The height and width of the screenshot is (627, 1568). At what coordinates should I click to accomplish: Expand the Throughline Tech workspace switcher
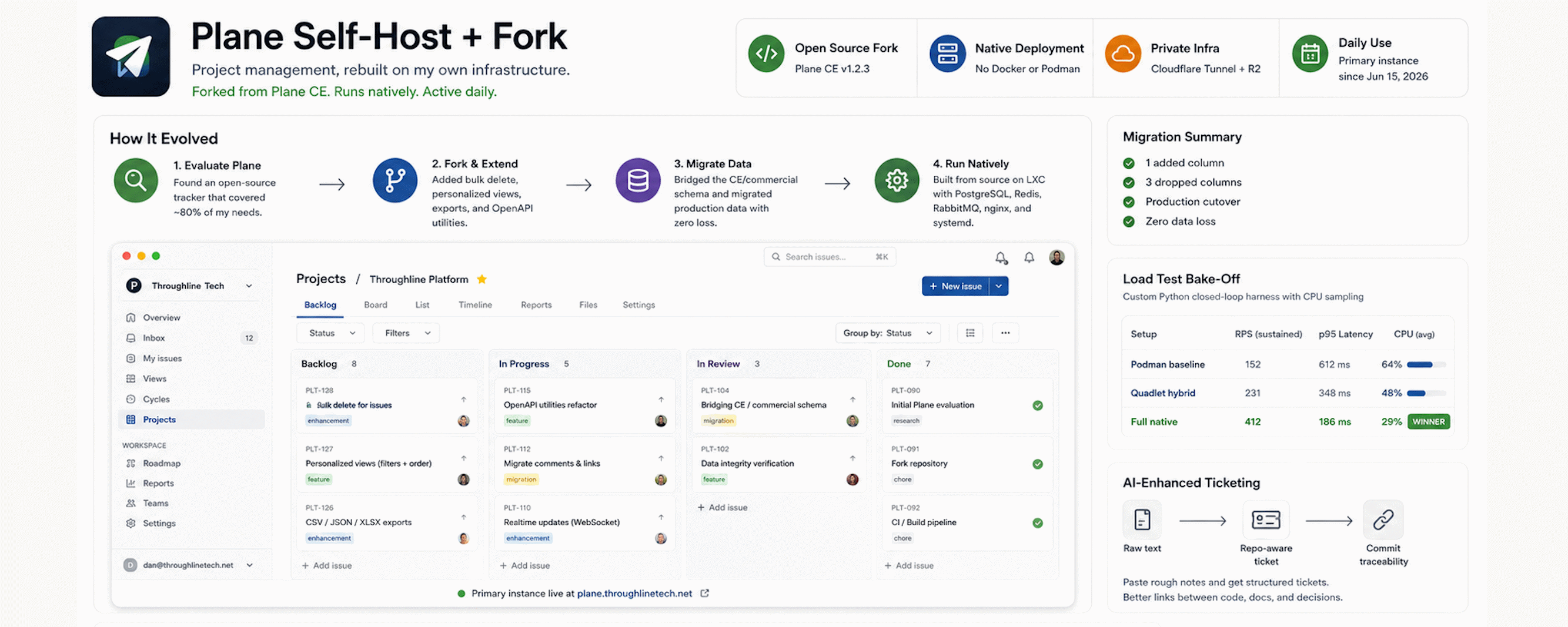[249, 286]
